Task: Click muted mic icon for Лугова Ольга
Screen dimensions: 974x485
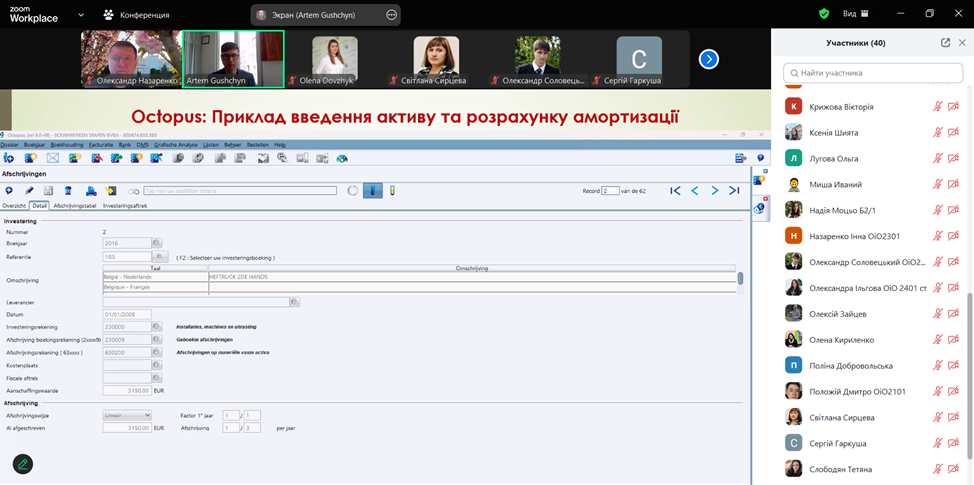Action: pos(937,158)
